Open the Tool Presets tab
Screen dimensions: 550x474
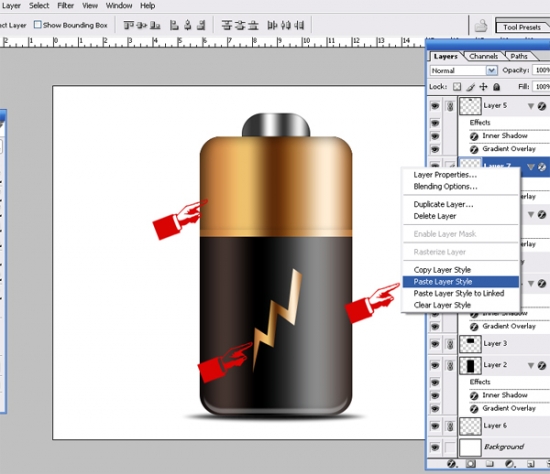pos(522,27)
